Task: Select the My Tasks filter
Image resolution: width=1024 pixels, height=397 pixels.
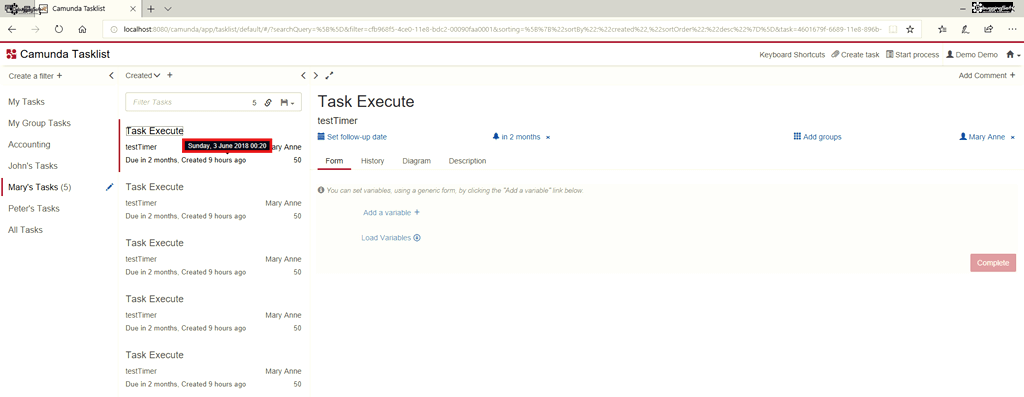Action: 26,102
